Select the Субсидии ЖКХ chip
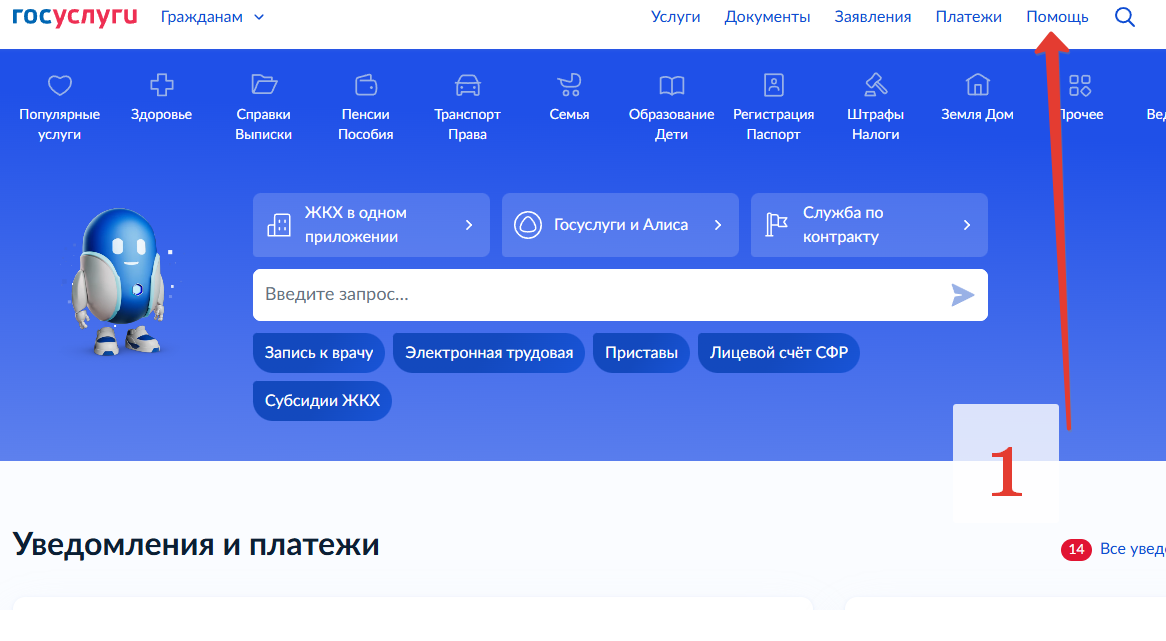Viewport: 1166px width, 641px height. pyautogui.click(x=322, y=401)
